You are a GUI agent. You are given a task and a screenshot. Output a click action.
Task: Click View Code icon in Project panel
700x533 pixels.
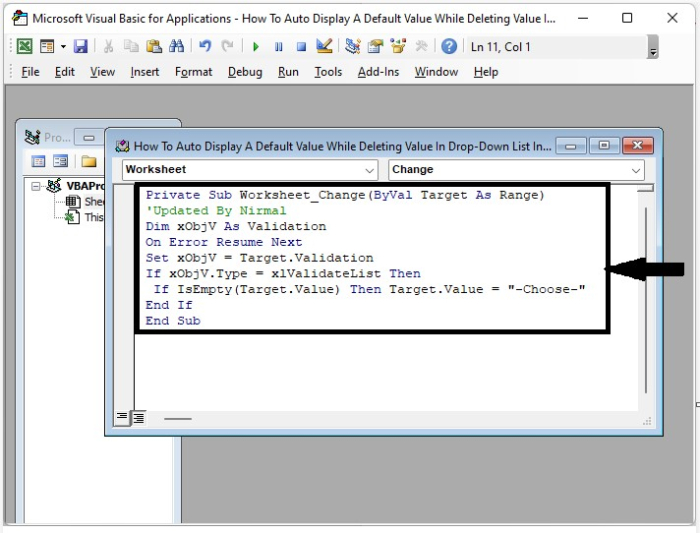coord(38,161)
